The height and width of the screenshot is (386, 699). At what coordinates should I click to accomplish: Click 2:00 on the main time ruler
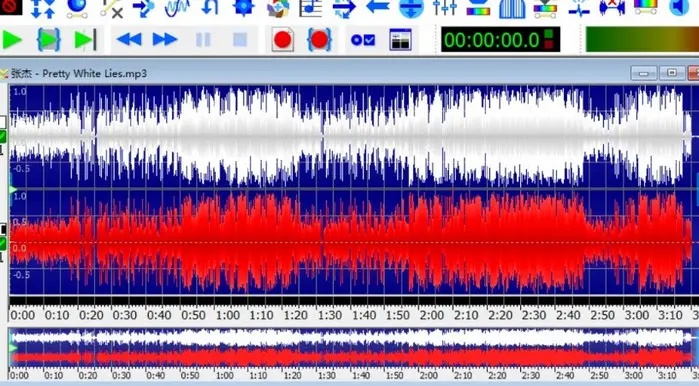pyautogui.click(x=432, y=315)
